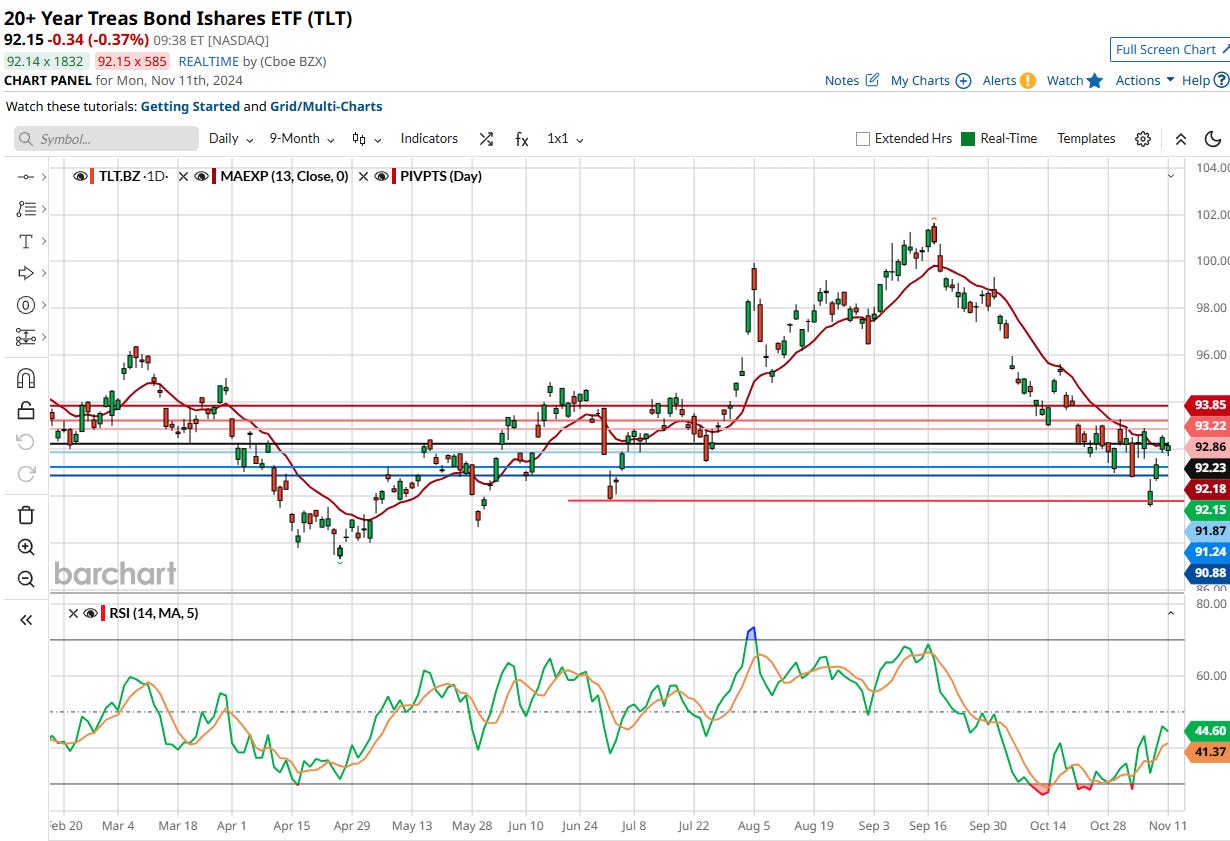Open chart settings gear icon
Image resolution: width=1230 pixels, height=841 pixels.
pyautogui.click(x=1143, y=139)
